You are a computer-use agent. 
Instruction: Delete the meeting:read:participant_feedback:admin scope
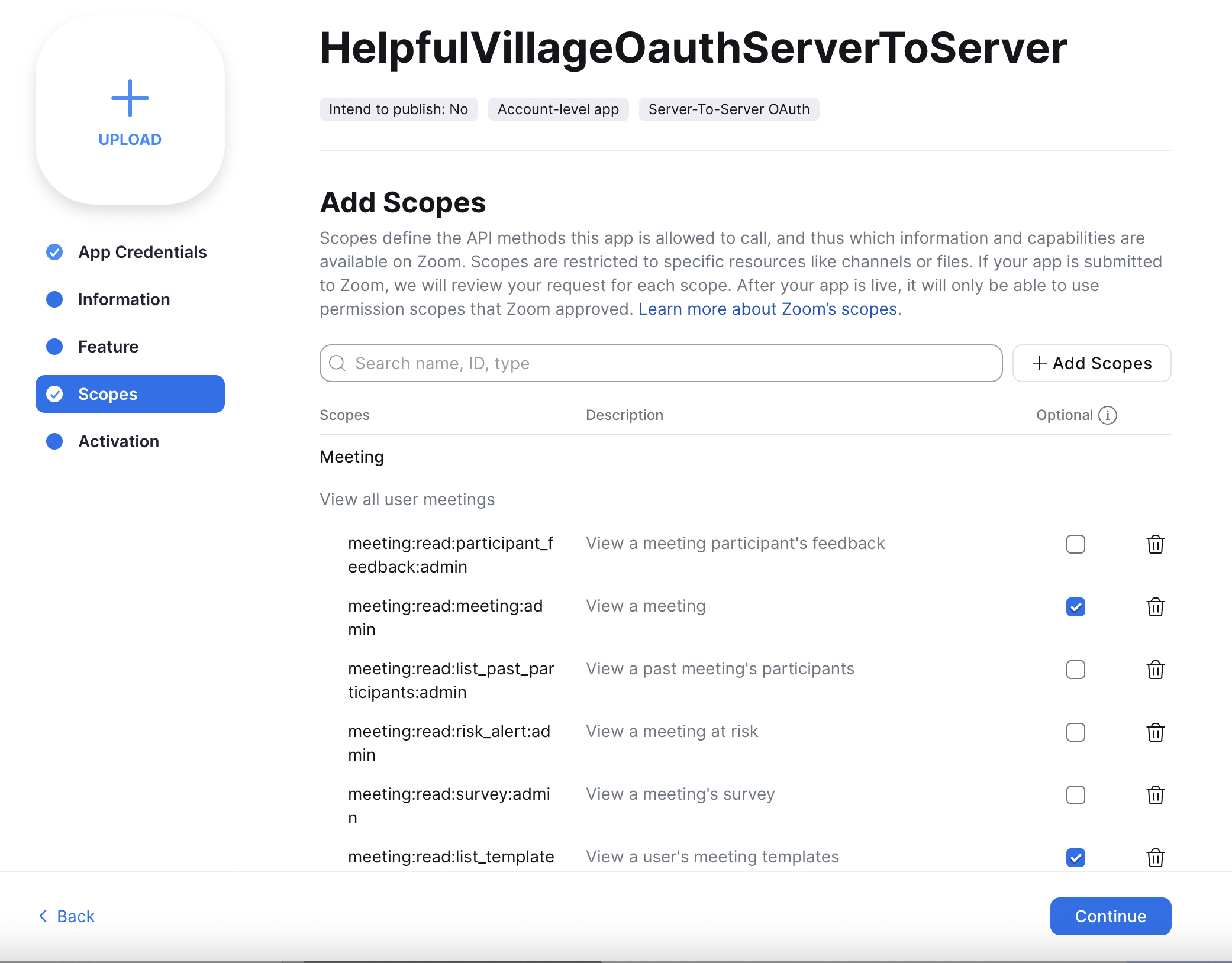pyautogui.click(x=1155, y=544)
